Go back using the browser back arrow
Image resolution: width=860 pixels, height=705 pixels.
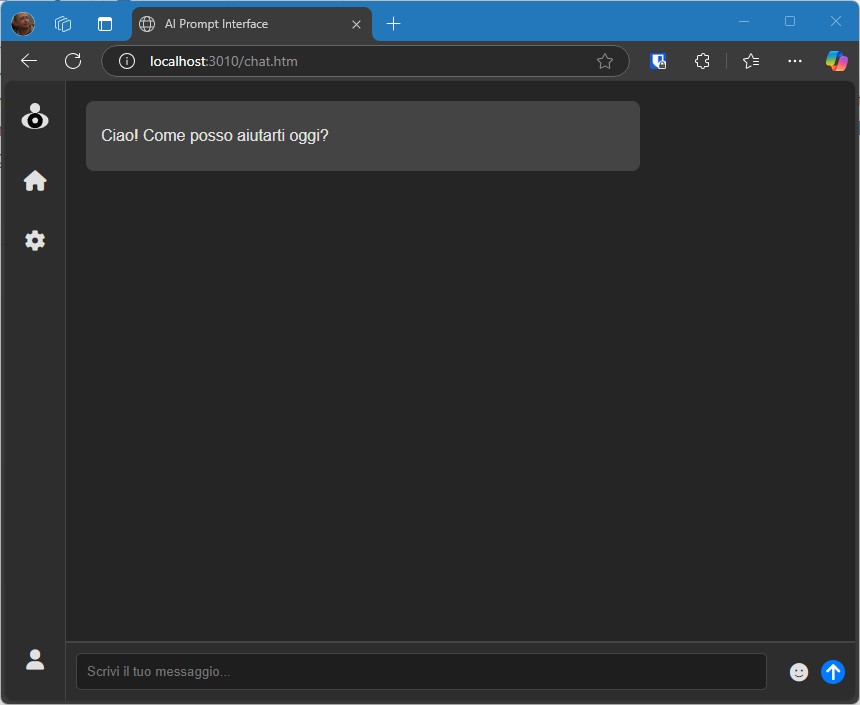point(29,61)
